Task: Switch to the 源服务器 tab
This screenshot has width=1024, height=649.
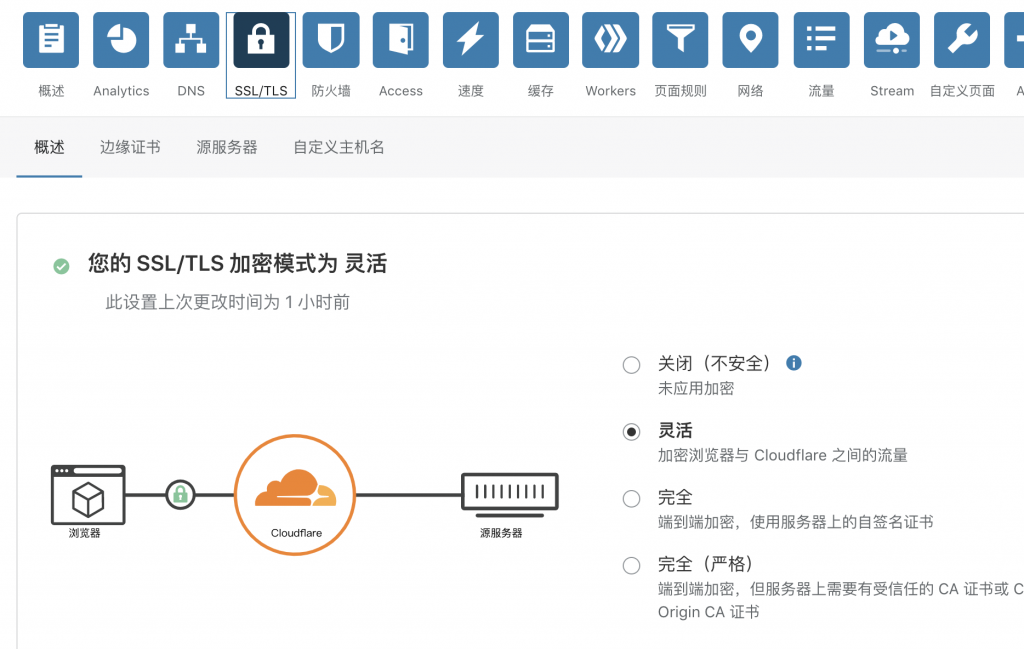Action: point(227,147)
